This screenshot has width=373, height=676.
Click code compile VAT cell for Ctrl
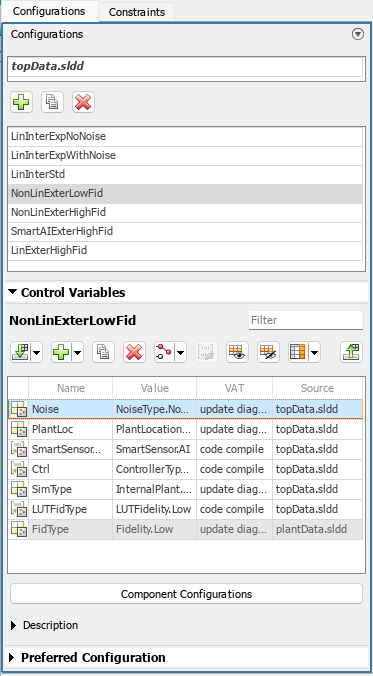click(235, 469)
